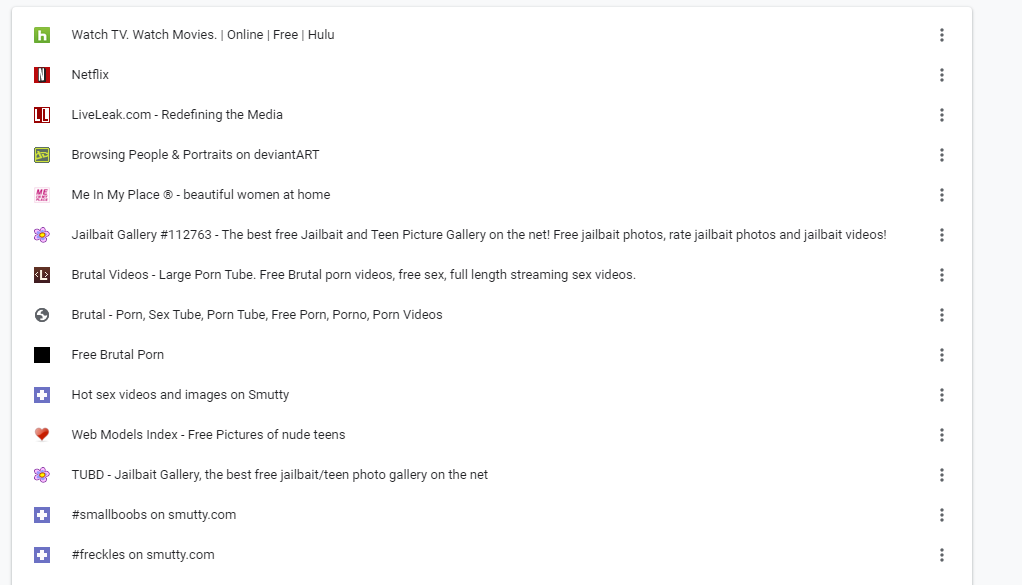Click the green Hulu favicon
Viewport: 1022px width, 585px height.
42,35
